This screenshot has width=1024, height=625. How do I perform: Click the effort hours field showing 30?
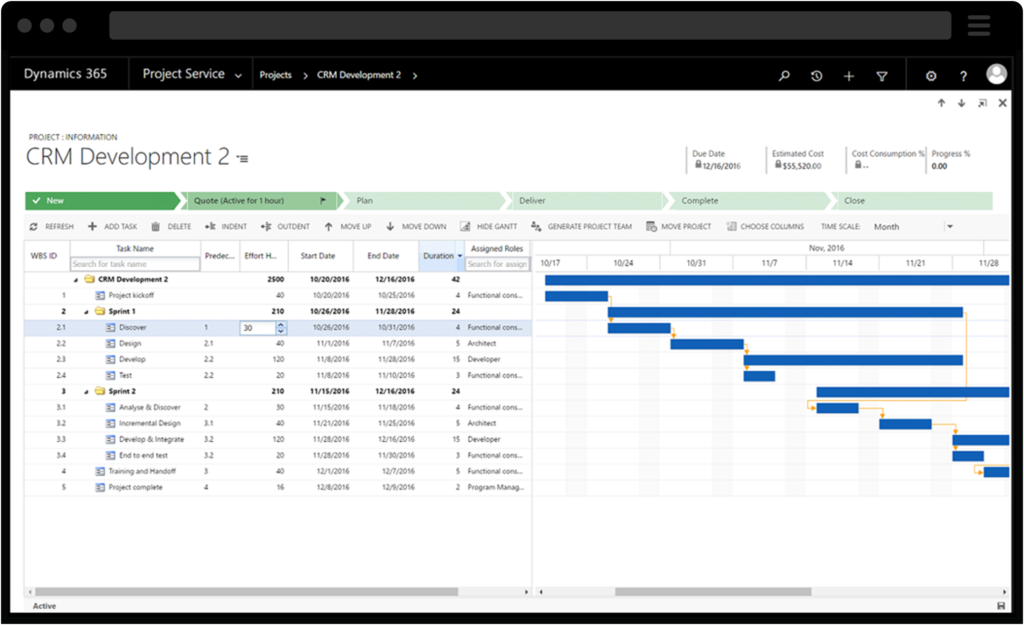pyautogui.click(x=257, y=328)
